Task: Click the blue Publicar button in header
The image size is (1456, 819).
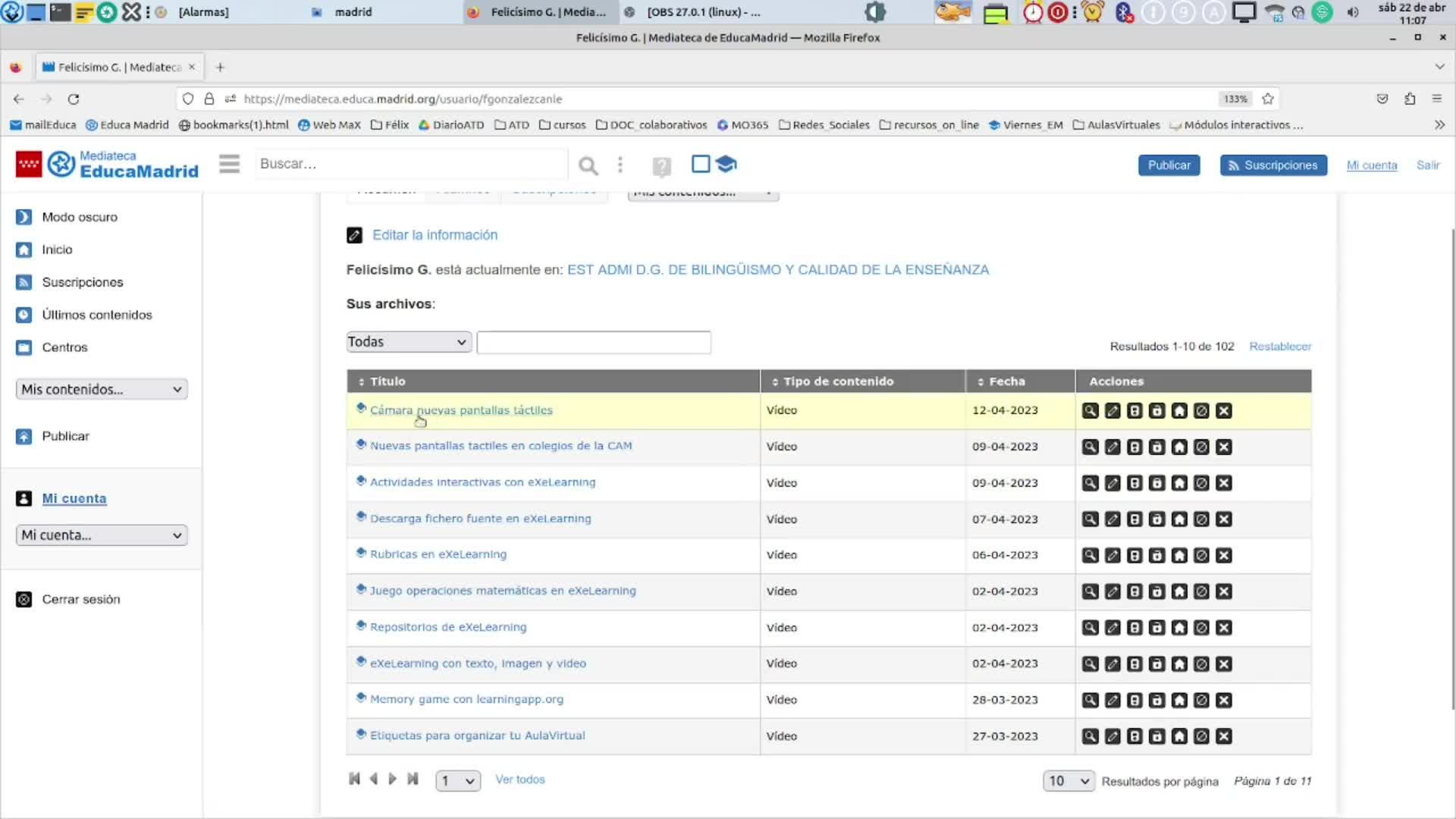Action: [x=1169, y=165]
